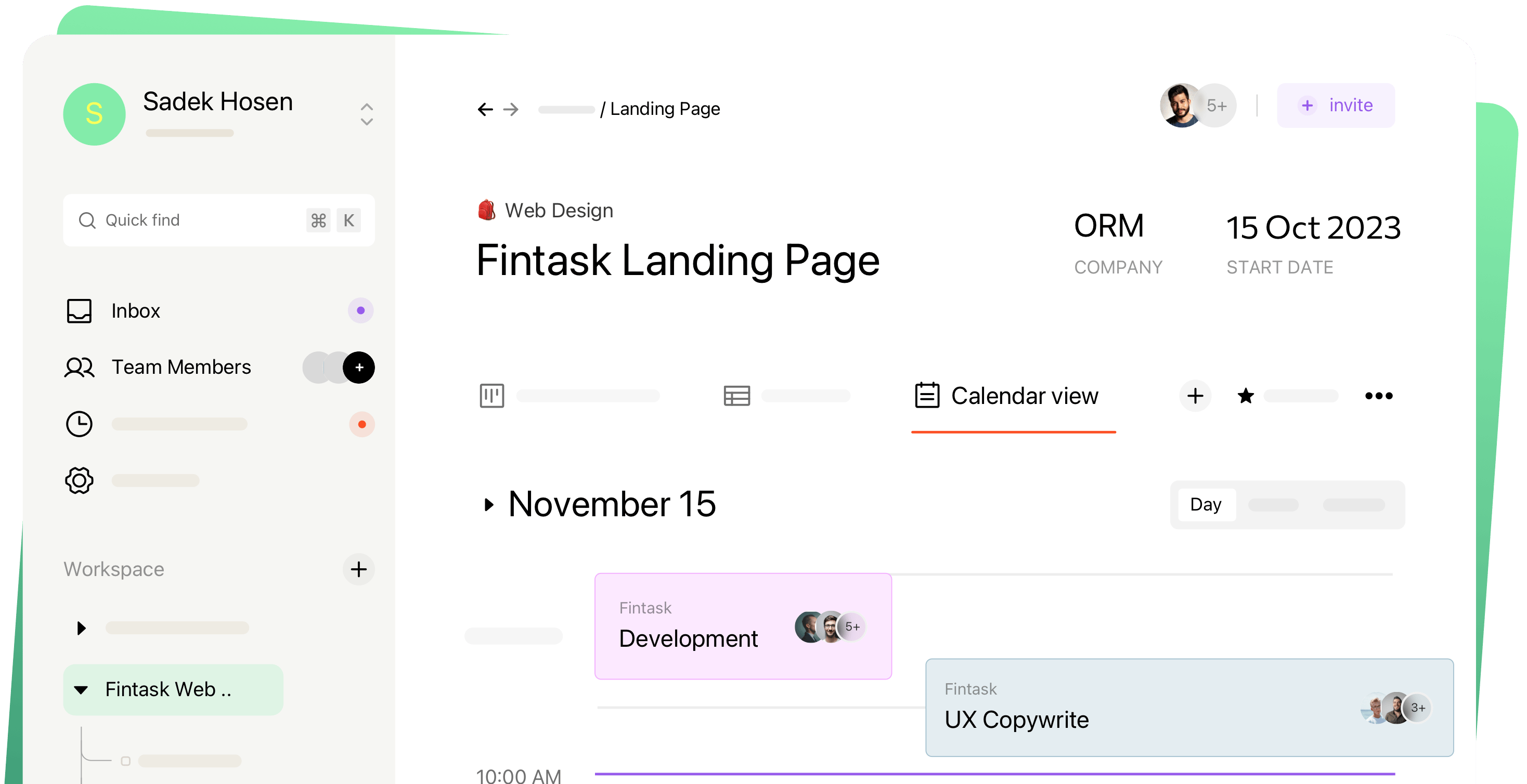Screen dimensions: 1527x784
Task: Collapse the Fintask Web workspace item
Action: (81, 690)
